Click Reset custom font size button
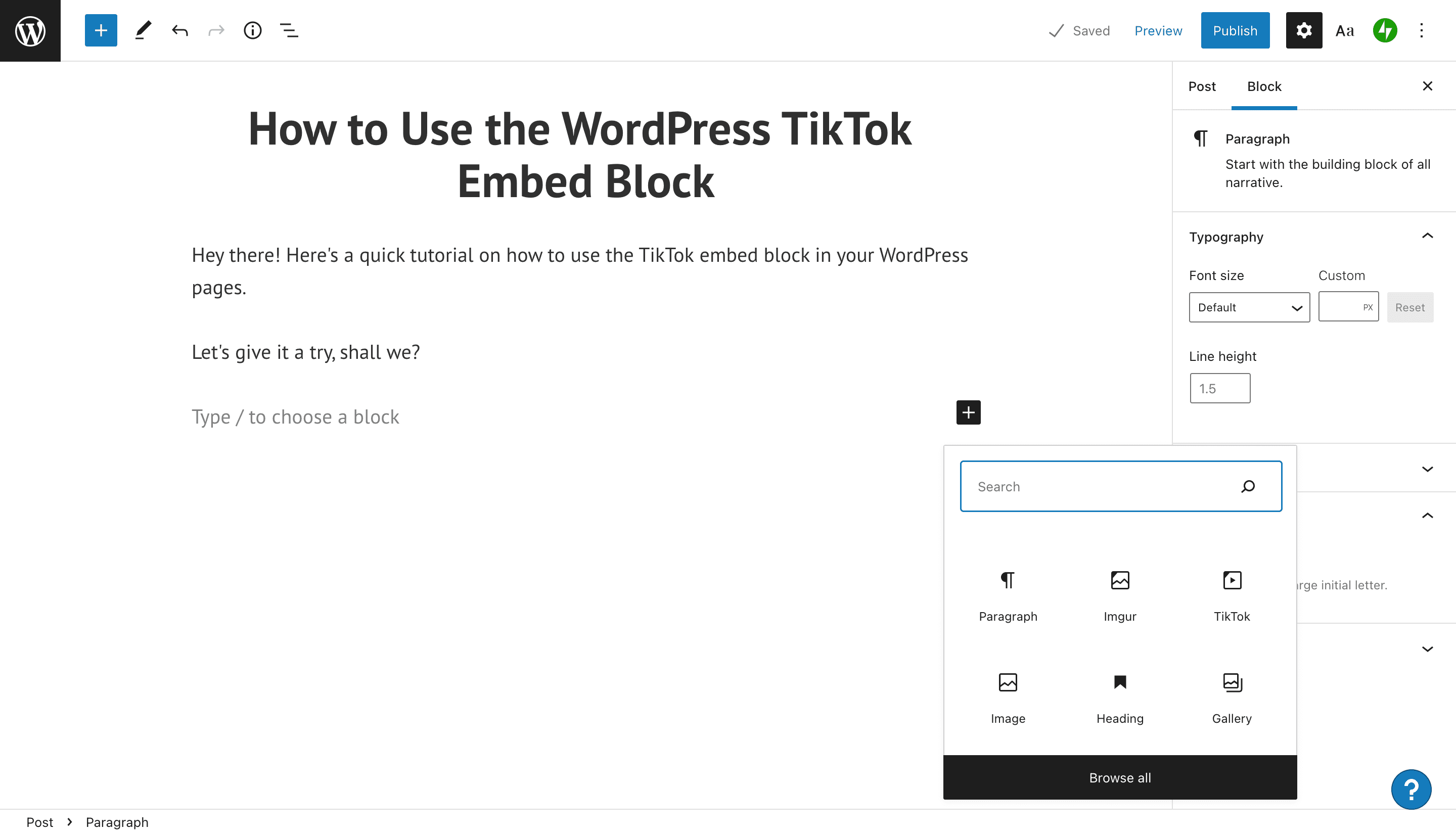Viewport: 1456px width, 834px height. pos(1410,307)
